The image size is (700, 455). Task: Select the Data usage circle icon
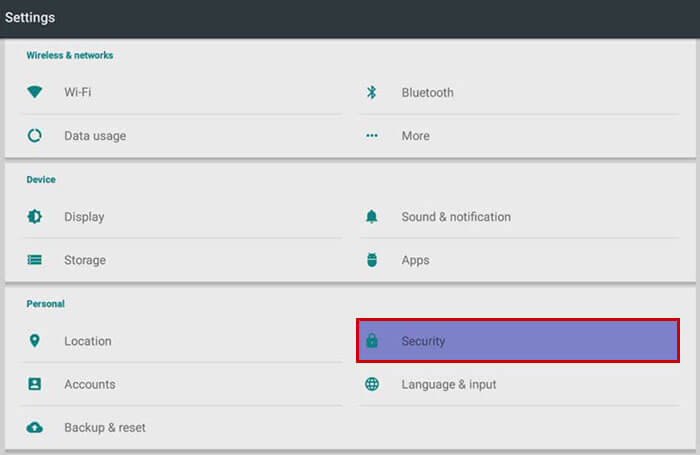pos(34,135)
